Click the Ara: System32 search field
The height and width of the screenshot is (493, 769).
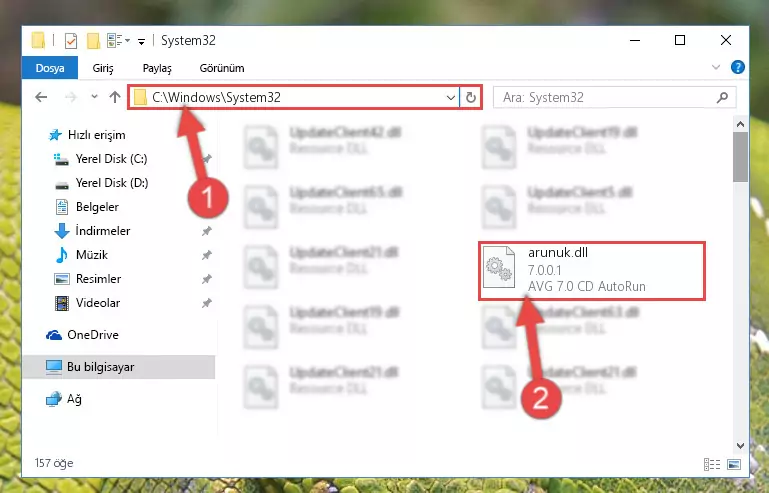[608, 97]
